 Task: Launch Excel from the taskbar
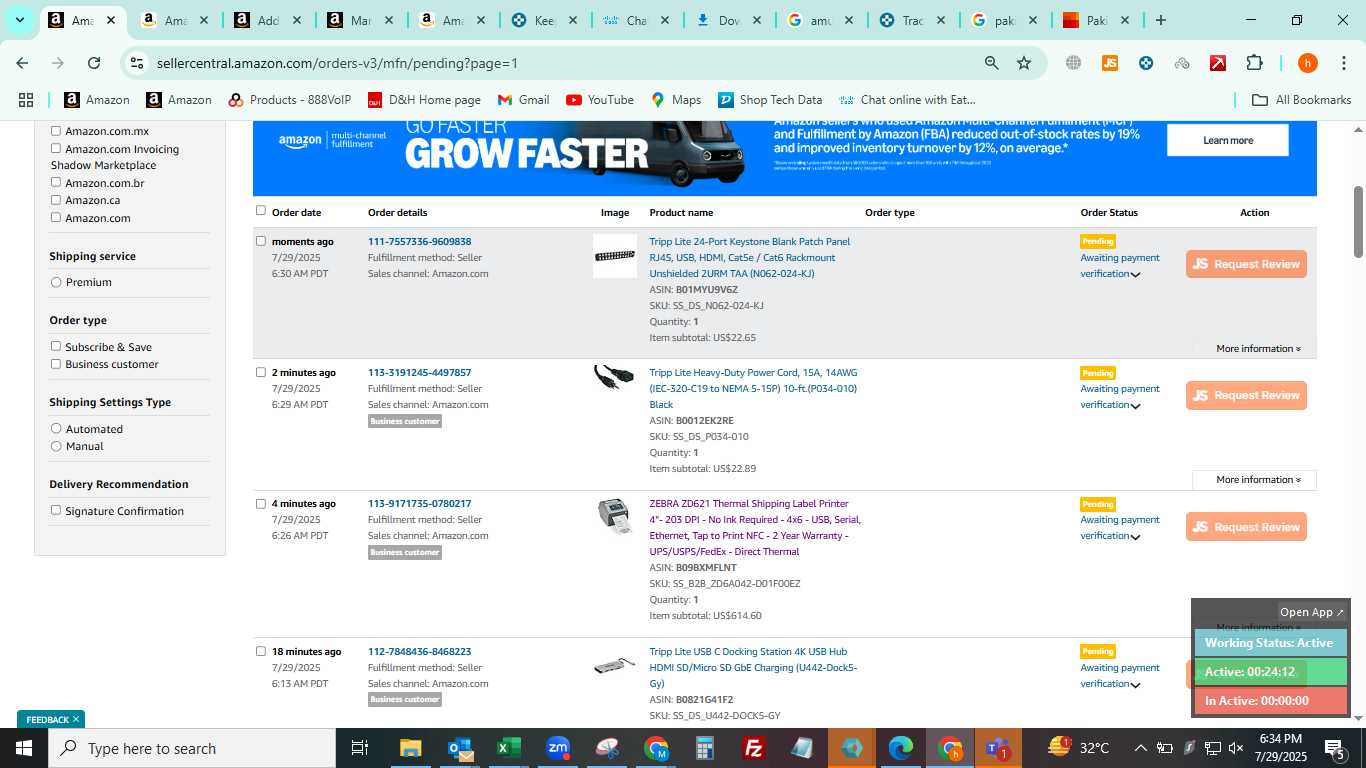pyautogui.click(x=509, y=748)
